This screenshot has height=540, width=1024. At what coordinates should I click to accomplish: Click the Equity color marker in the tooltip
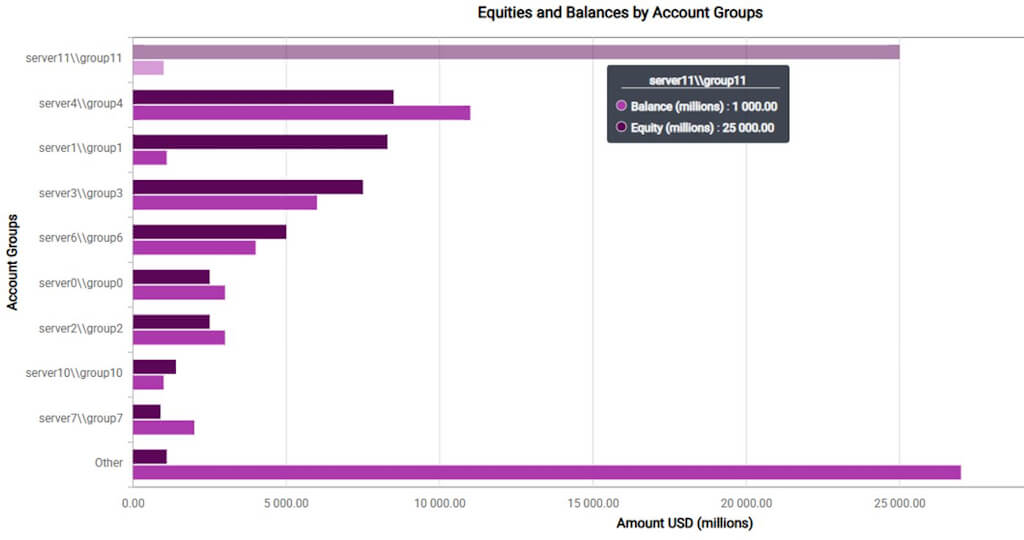(x=622, y=127)
